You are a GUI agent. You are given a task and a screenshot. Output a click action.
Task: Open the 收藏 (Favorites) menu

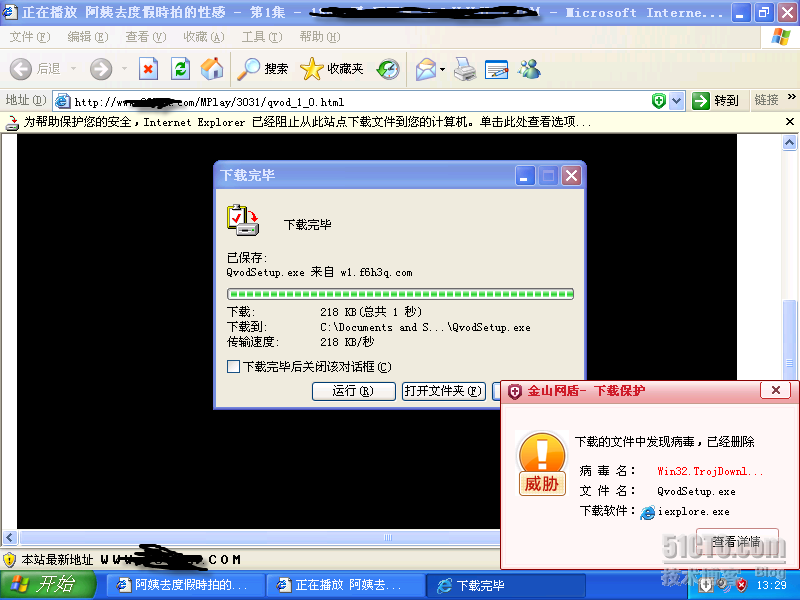204,37
